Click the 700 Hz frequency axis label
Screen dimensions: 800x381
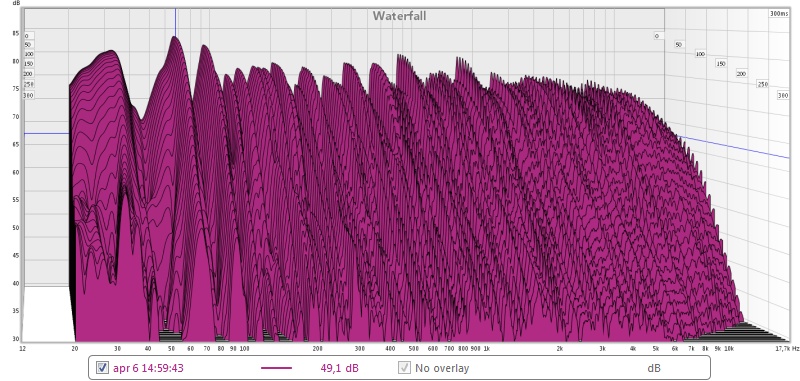coord(449,348)
